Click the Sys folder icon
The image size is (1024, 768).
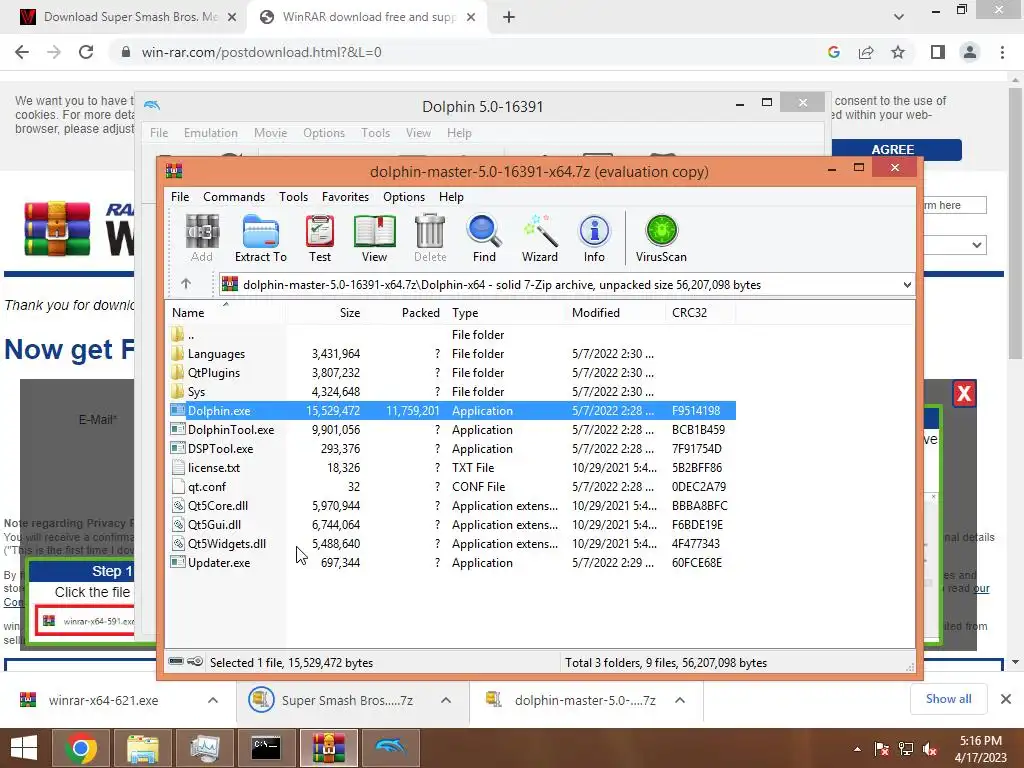[177, 391]
